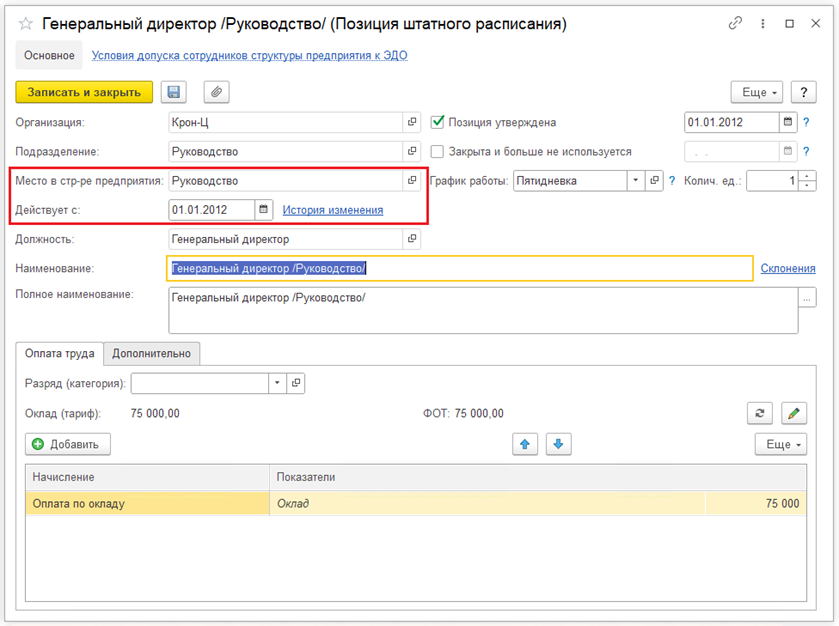
Task: Open the calendar for the Позиция утверждена date
Action: tap(788, 122)
